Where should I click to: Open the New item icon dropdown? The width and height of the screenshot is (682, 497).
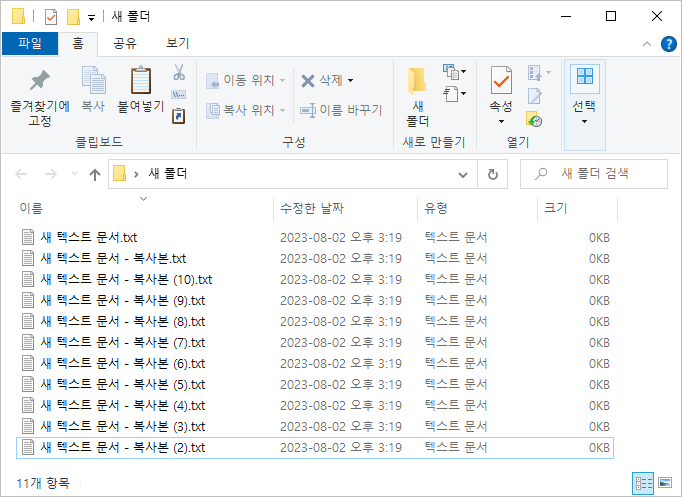[x=455, y=72]
